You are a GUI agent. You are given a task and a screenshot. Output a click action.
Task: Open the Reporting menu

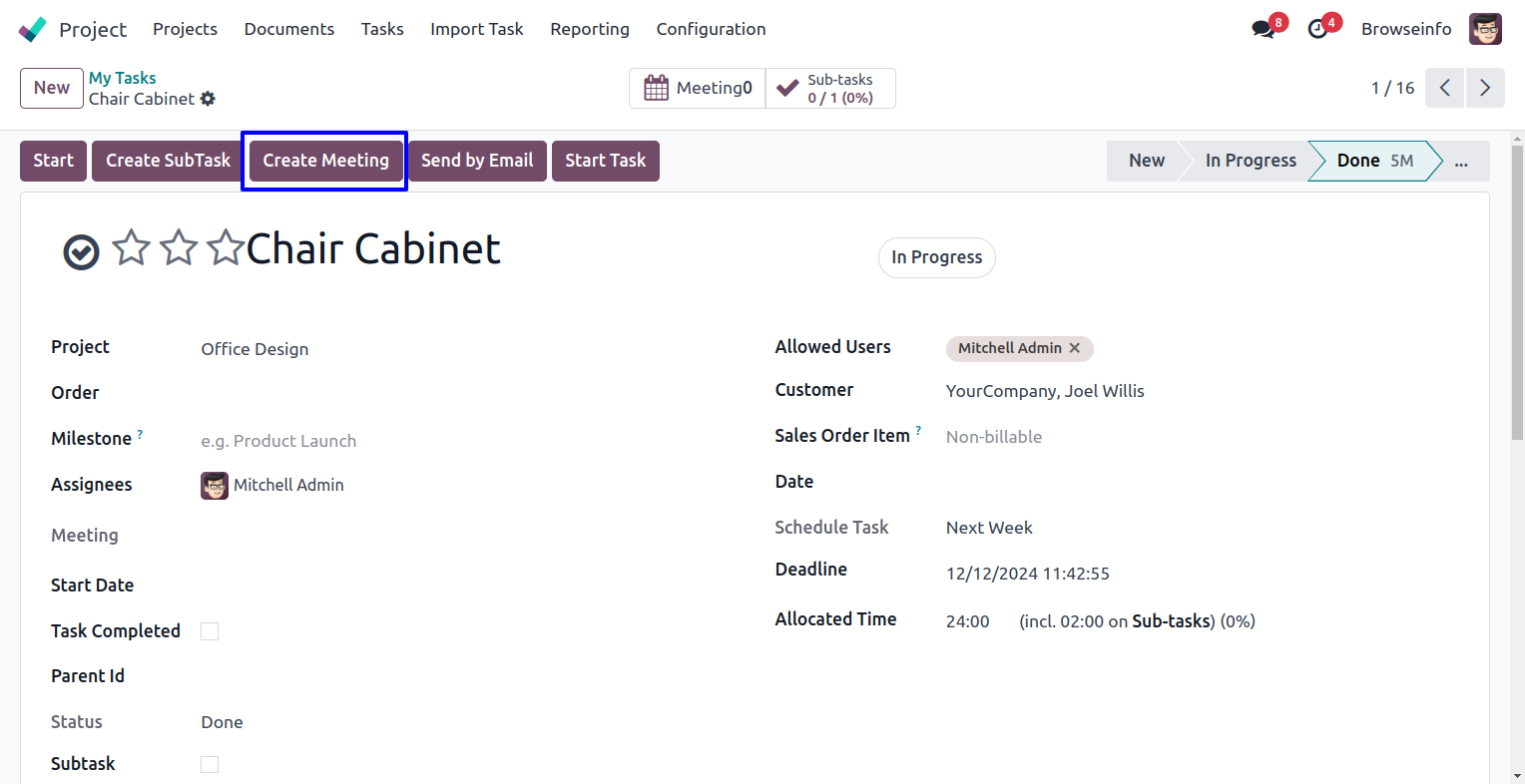coord(589,29)
